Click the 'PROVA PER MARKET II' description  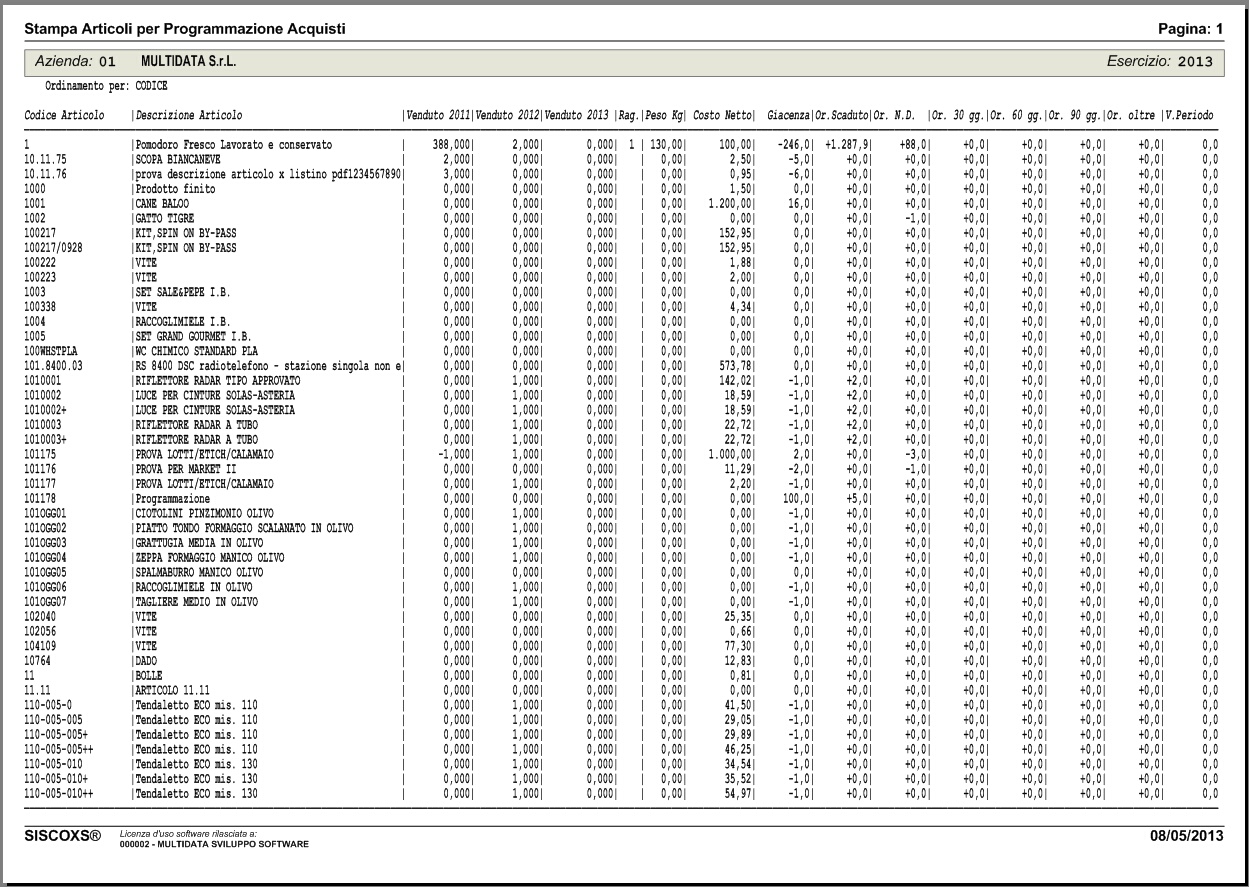tap(186, 469)
